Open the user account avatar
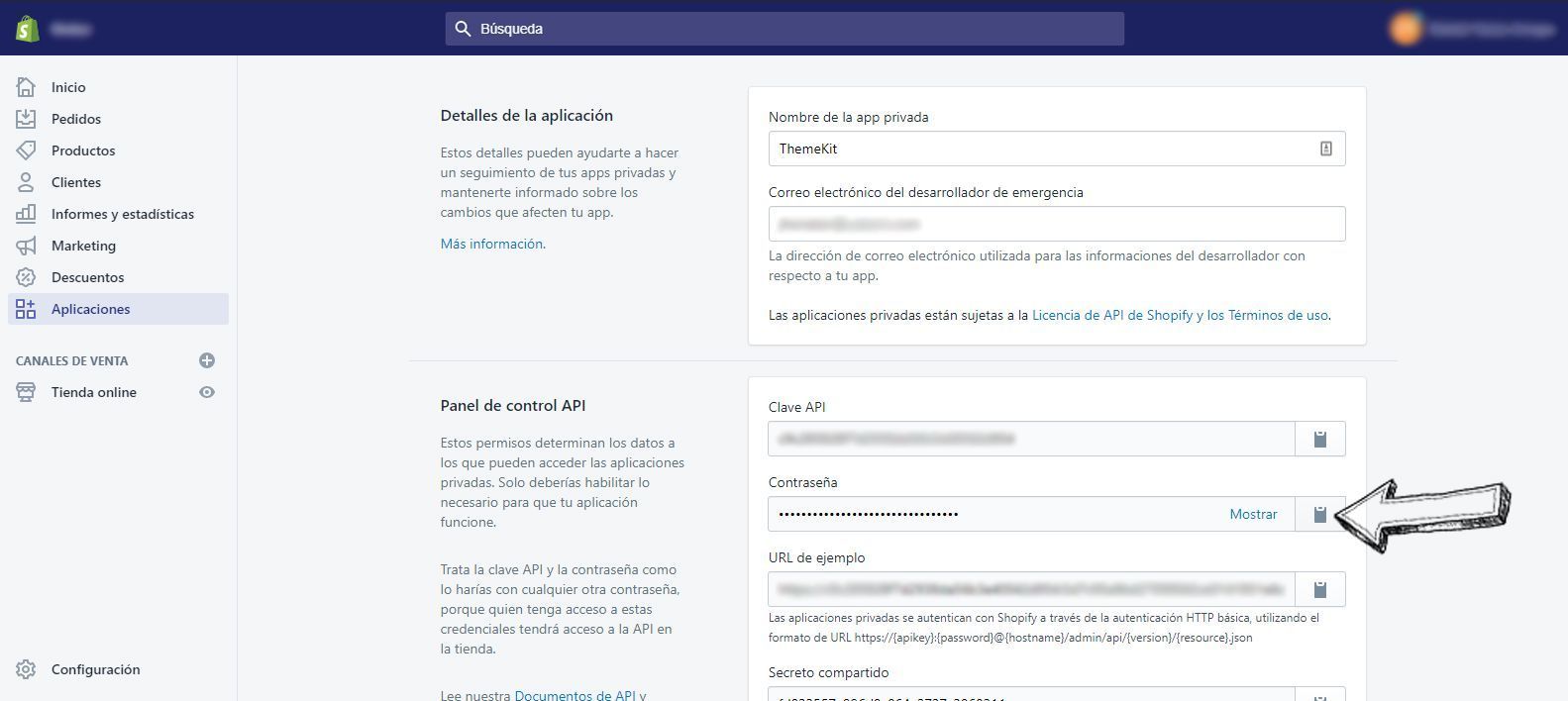The image size is (1568, 701). [1406, 29]
